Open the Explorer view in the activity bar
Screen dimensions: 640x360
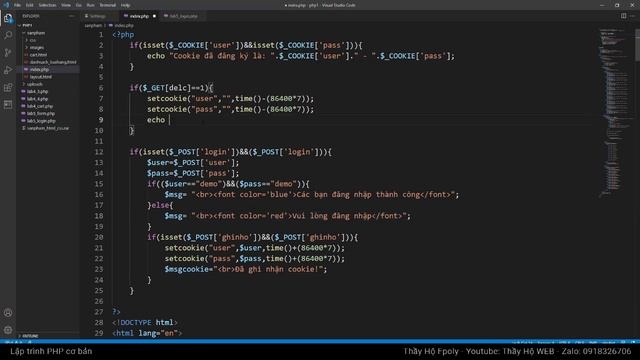click(x=8, y=18)
